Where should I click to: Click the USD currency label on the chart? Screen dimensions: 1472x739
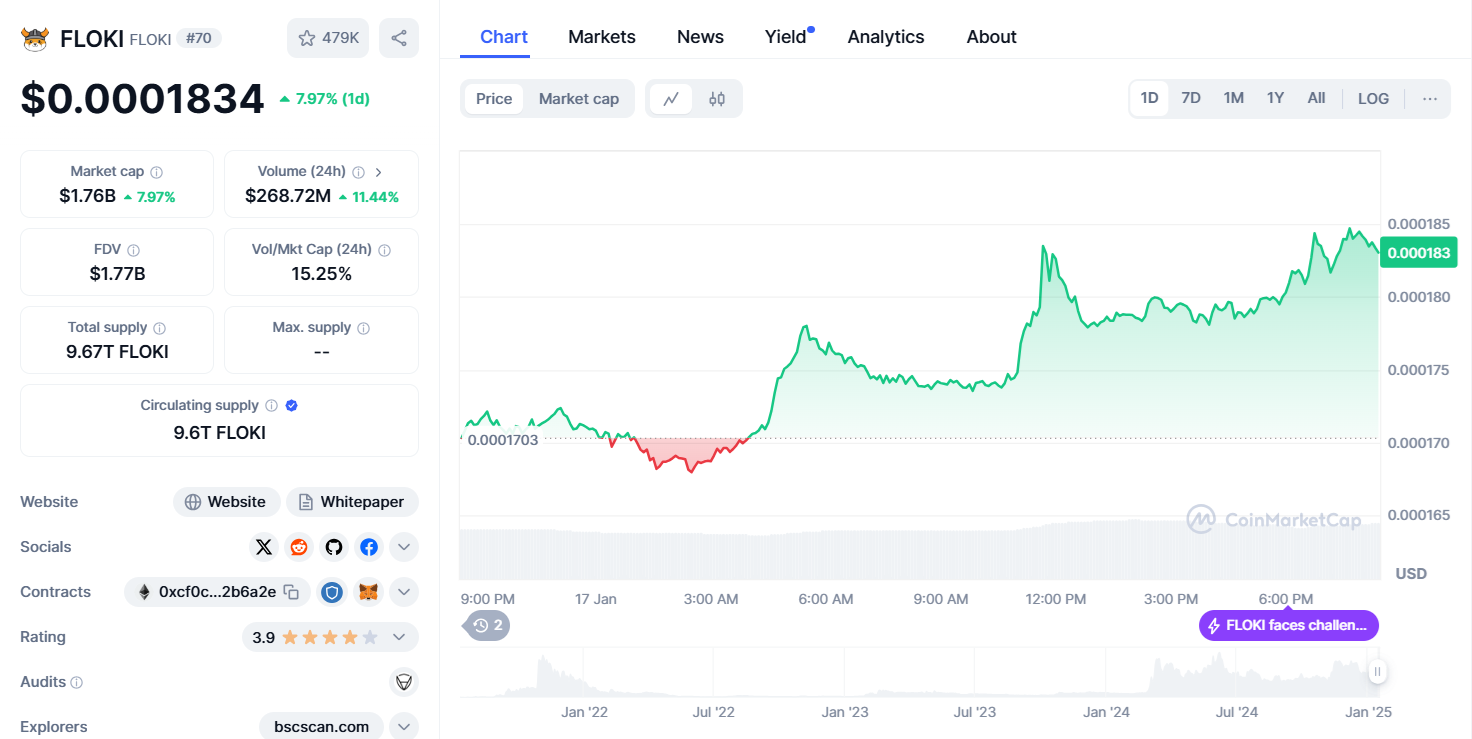pyautogui.click(x=1411, y=574)
